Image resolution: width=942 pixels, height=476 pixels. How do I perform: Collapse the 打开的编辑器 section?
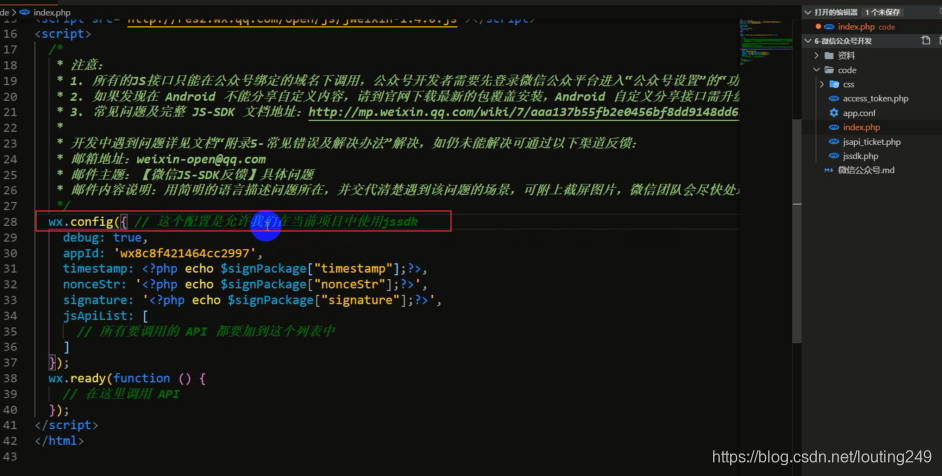[808, 12]
